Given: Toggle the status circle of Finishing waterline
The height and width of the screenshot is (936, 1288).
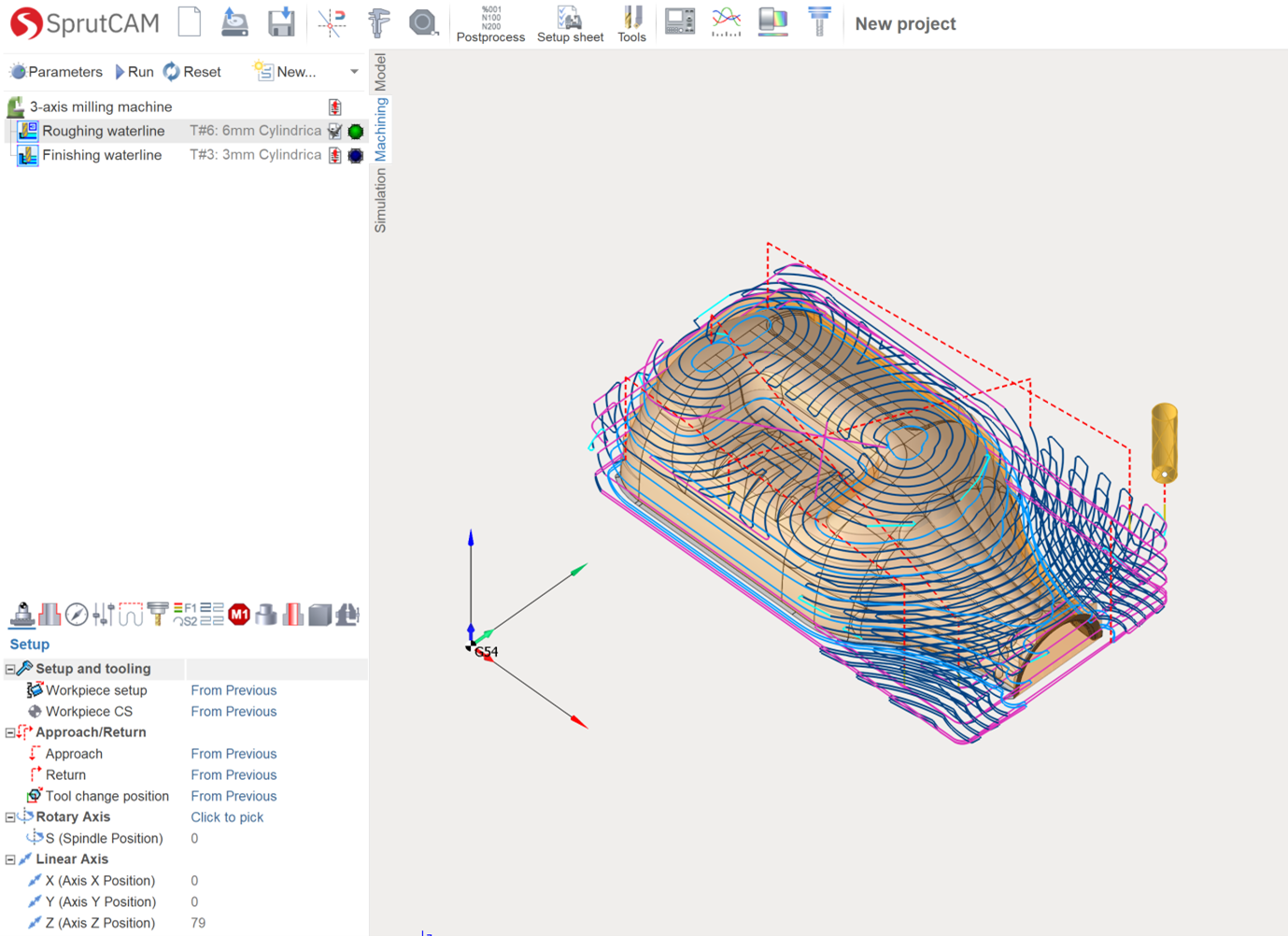Looking at the screenshot, I should point(355,155).
